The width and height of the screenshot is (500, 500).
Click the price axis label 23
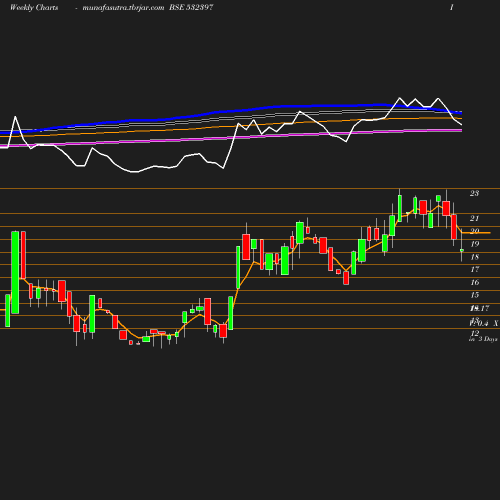coord(474,193)
